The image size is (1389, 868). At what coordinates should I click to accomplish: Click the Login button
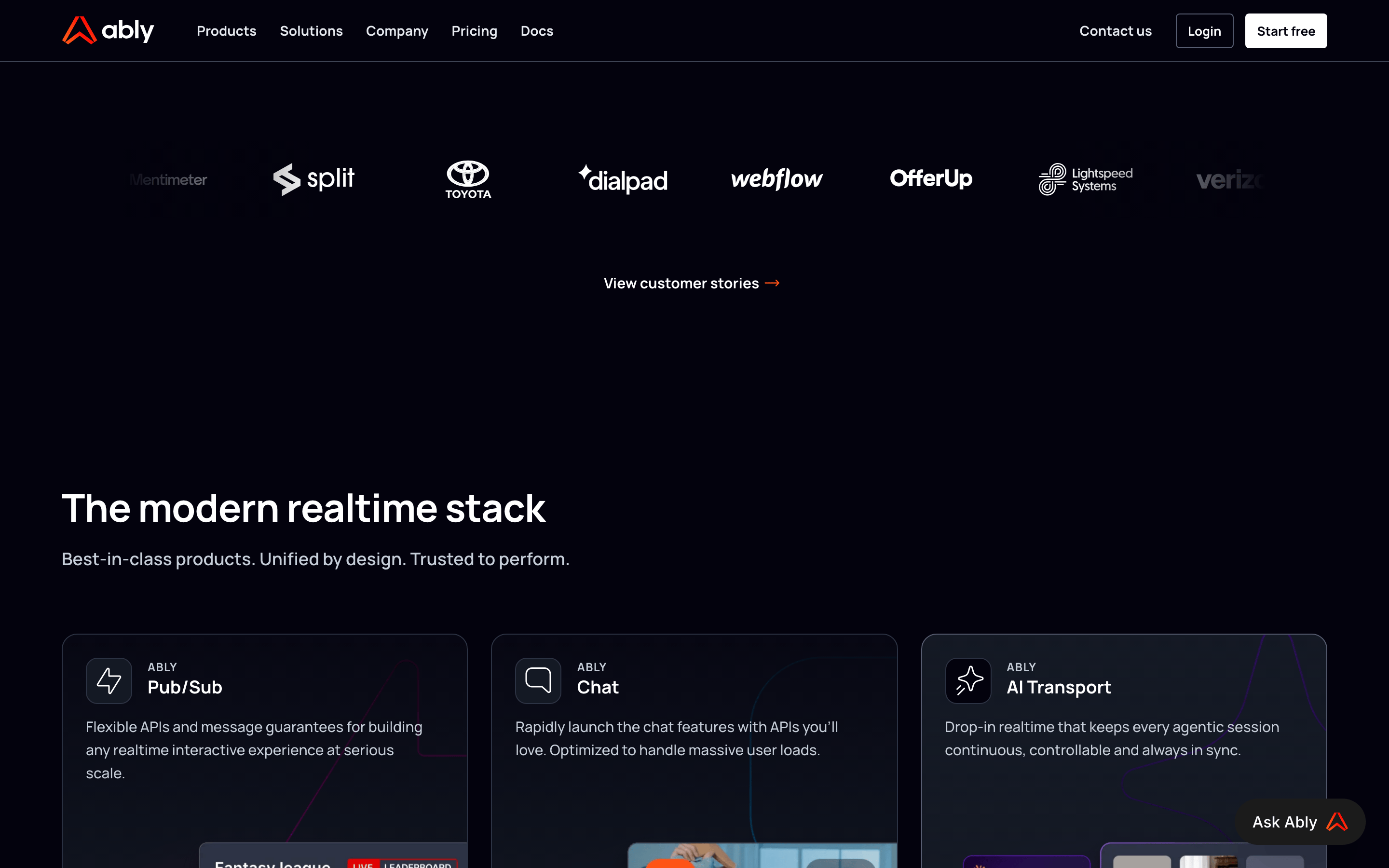tap(1204, 31)
